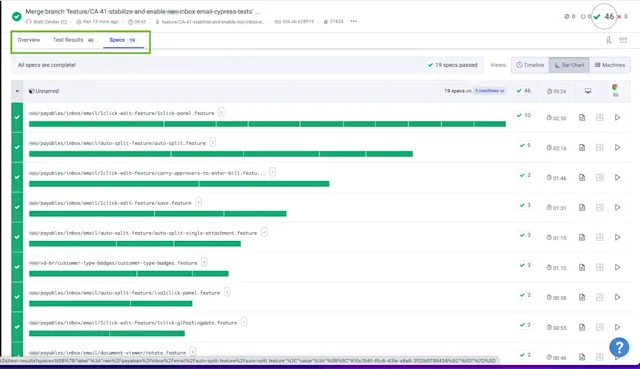The image size is (640, 369).
Task: Open output log icon for auto-split.feature
Action: [x=582, y=147]
